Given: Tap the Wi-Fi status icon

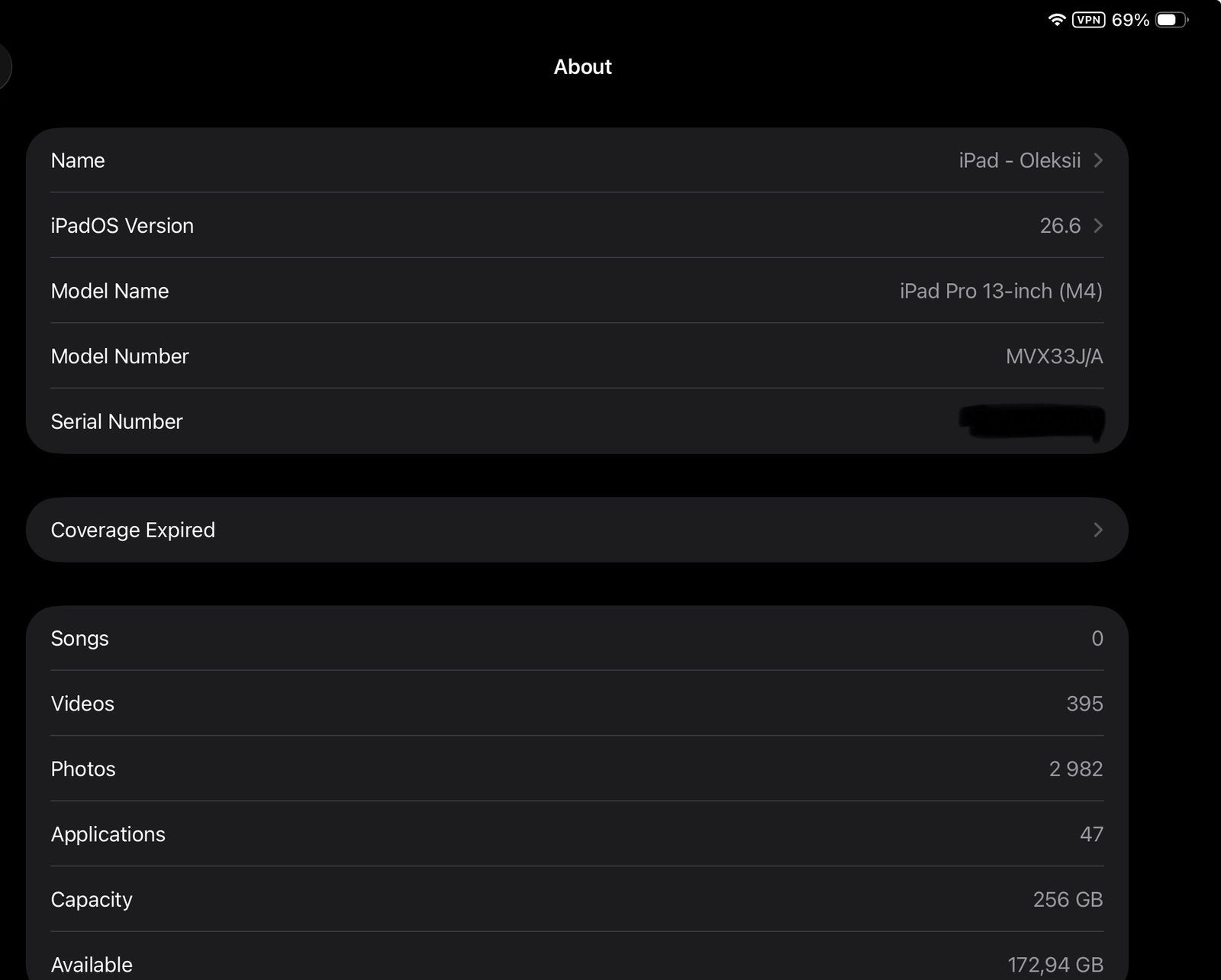Looking at the screenshot, I should coord(1057,20).
